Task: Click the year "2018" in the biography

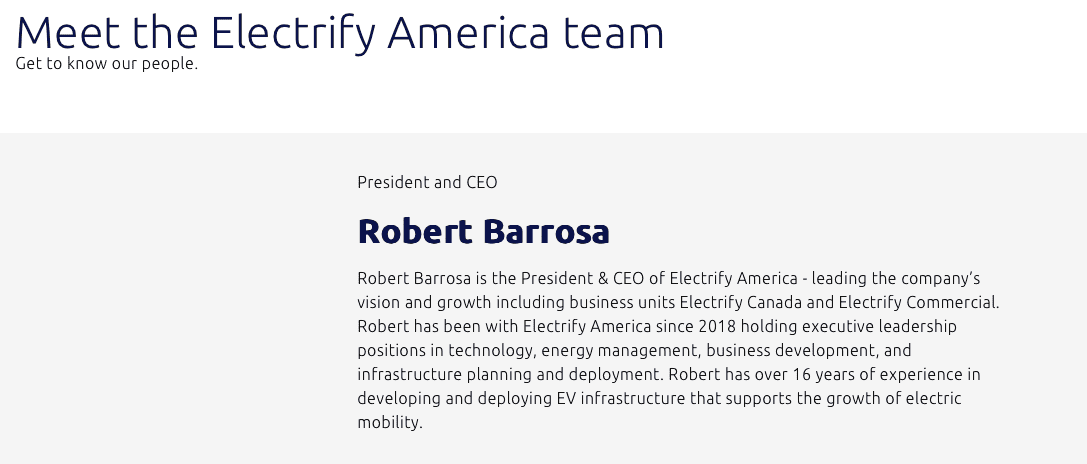Action: click(718, 326)
